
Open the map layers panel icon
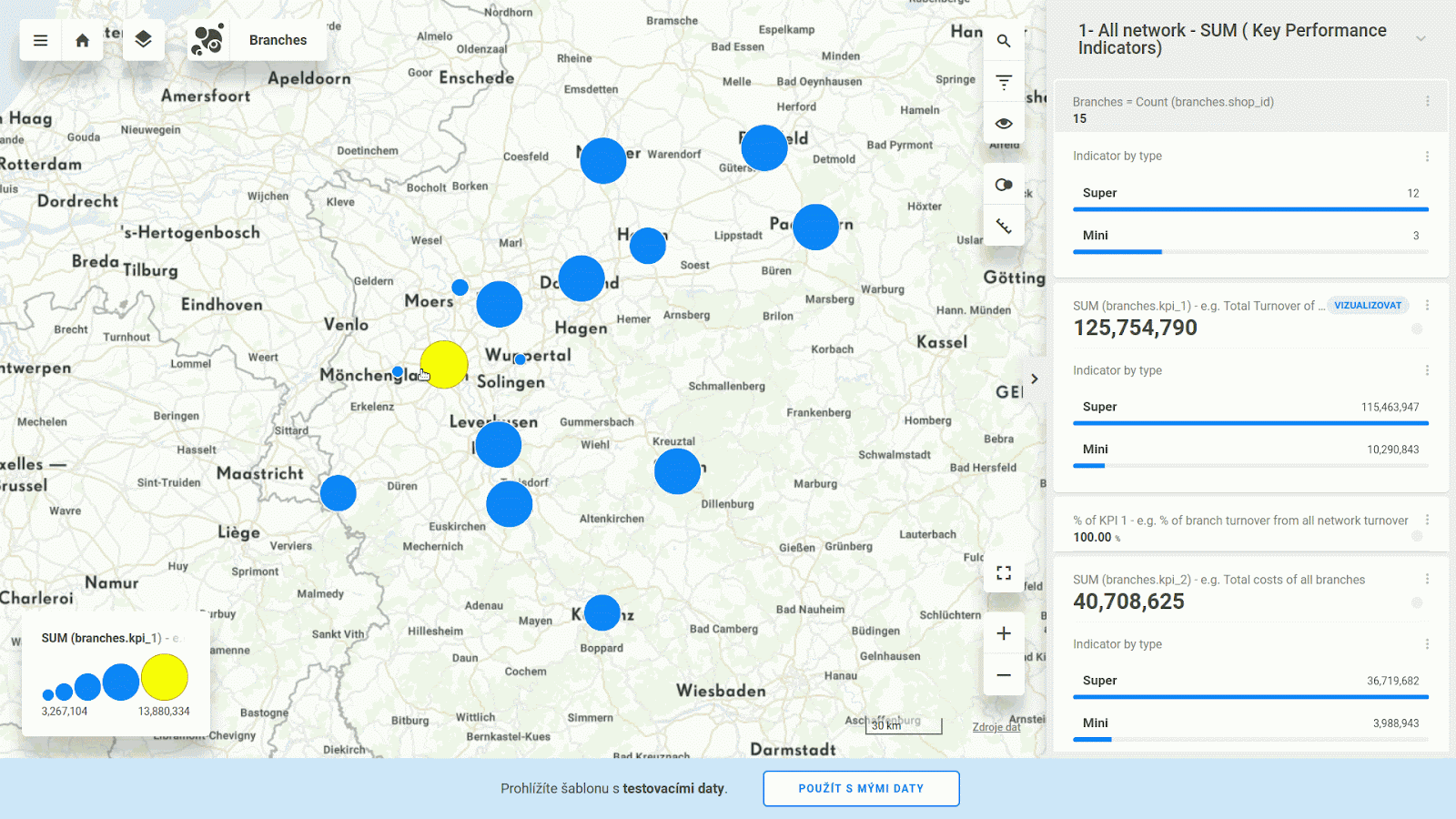pyautogui.click(x=143, y=40)
